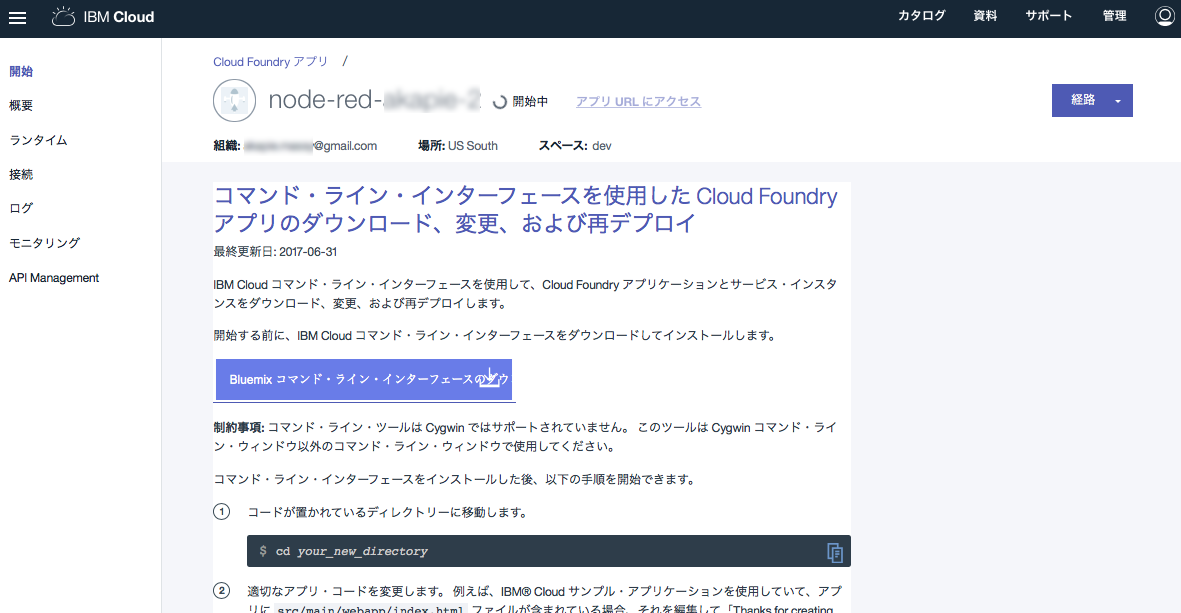This screenshot has height=613, width=1181.
Task: Click the IBM Cloud title text
Action: [119, 17]
